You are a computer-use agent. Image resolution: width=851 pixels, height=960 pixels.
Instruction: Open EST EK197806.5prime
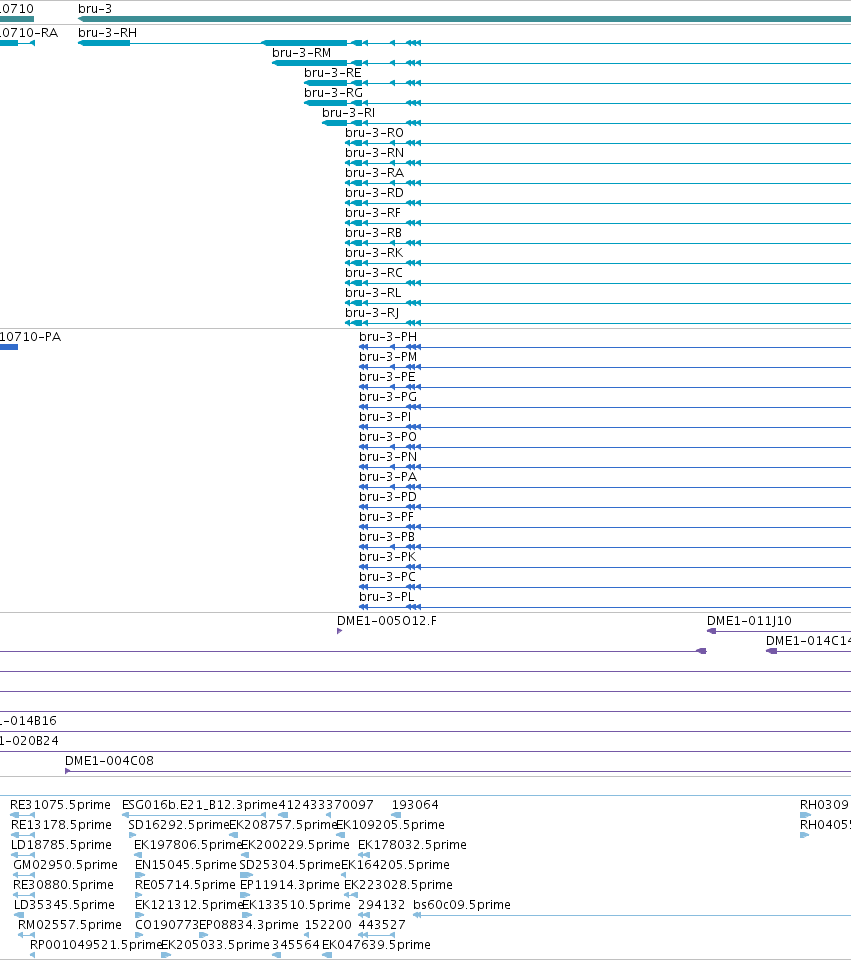pos(189,845)
